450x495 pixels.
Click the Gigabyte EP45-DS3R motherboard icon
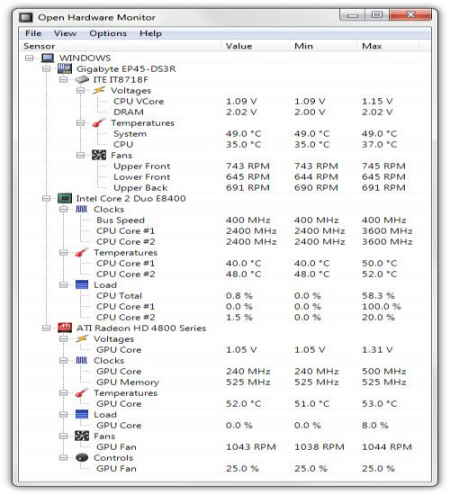pos(65,69)
